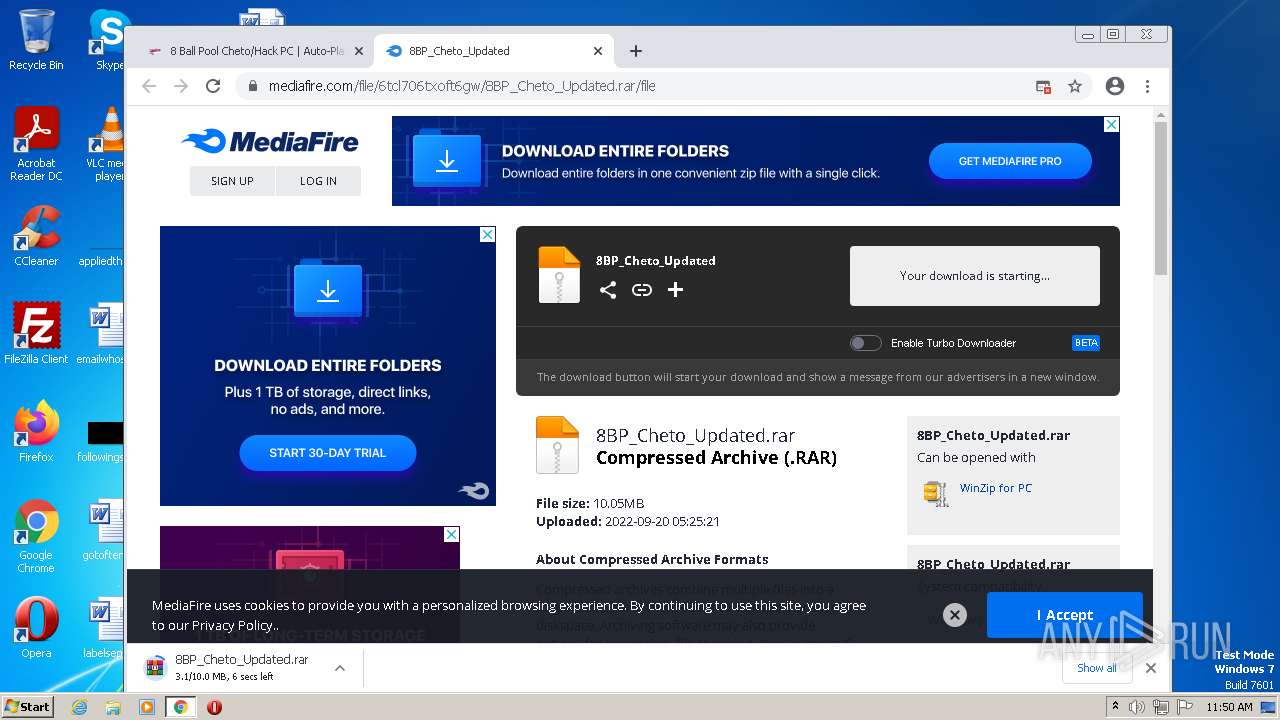Open VLC media player desktop icon
Viewport: 1280px width, 720px height.
pos(105,143)
